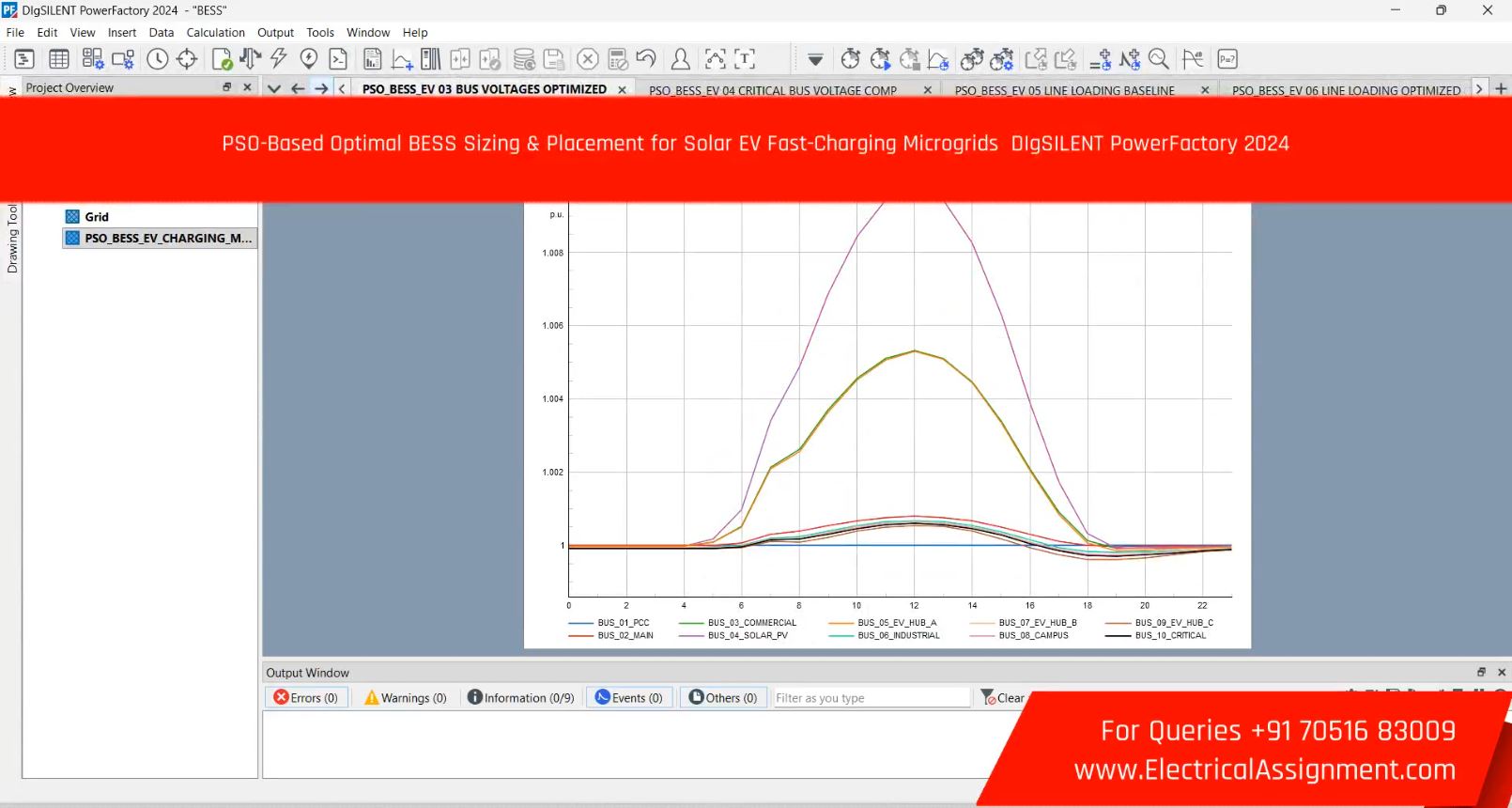Click the lightning bolt short-circuit icon

[279, 59]
